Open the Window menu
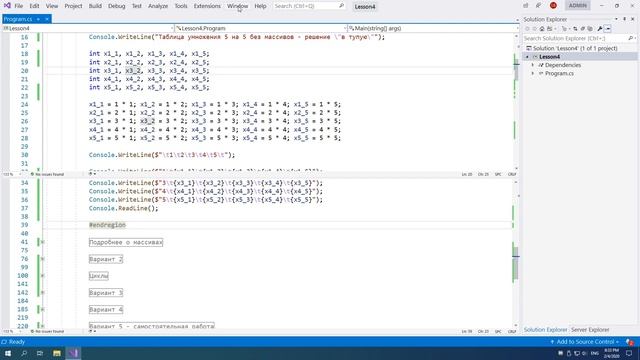The width and height of the screenshot is (640, 360). click(237, 6)
